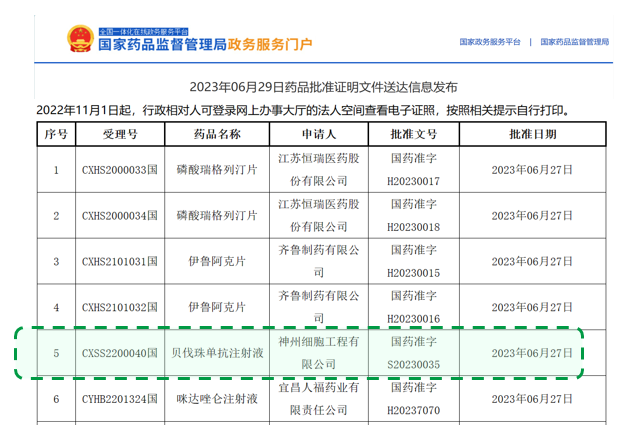Click 磷酸瑞格列汀片 in row 1
634x433 pixels.
click(217, 170)
